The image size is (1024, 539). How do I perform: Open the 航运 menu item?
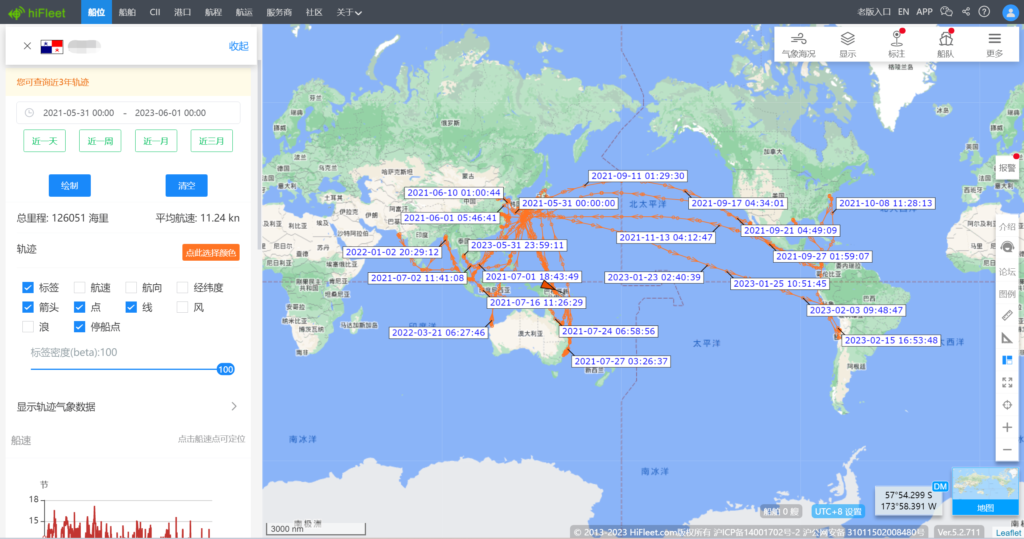[244, 12]
